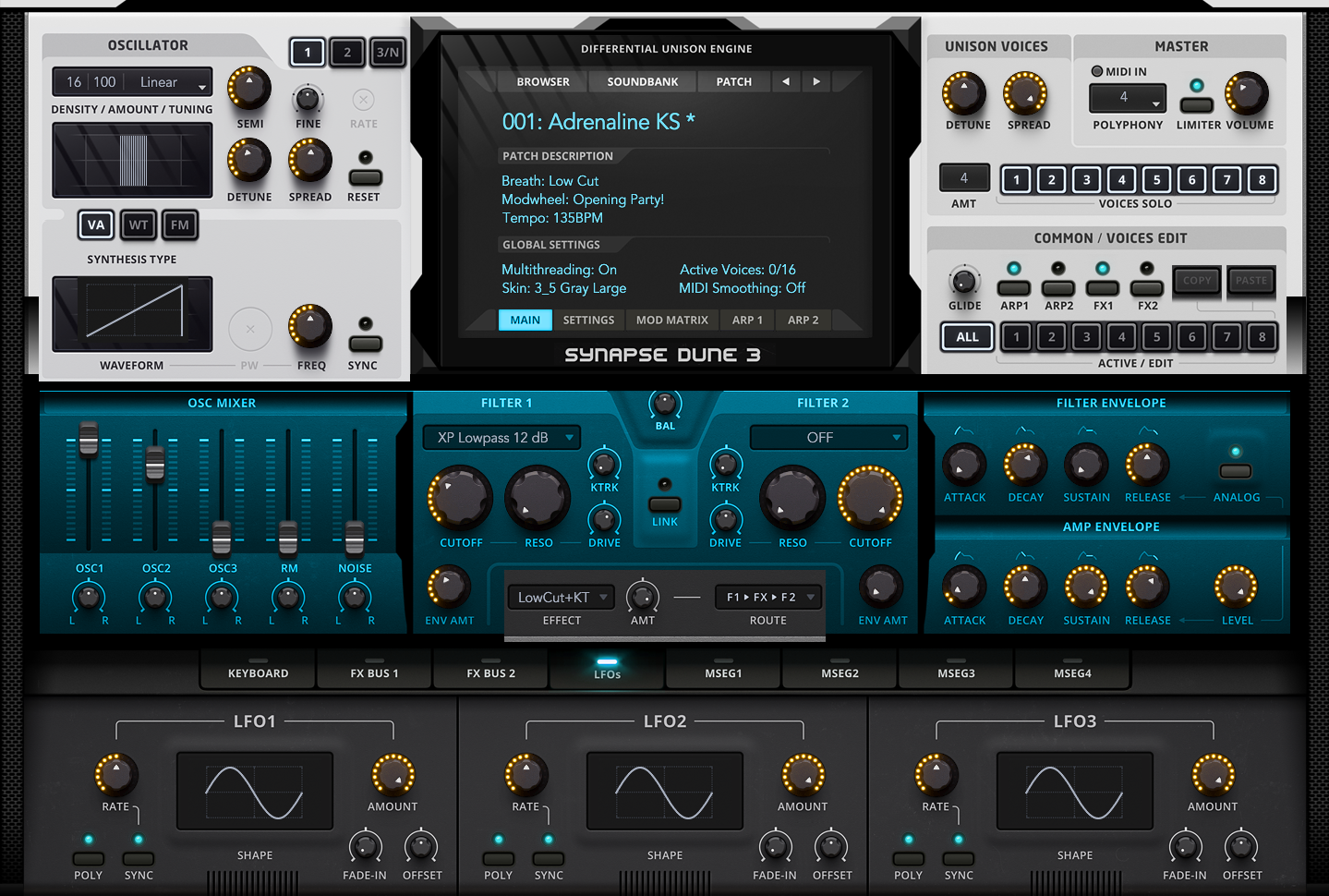Go to the previous patch arrow

click(x=786, y=81)
